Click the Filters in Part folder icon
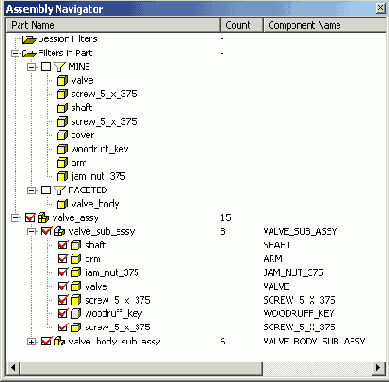389x382 pixels. coord(29,53)
